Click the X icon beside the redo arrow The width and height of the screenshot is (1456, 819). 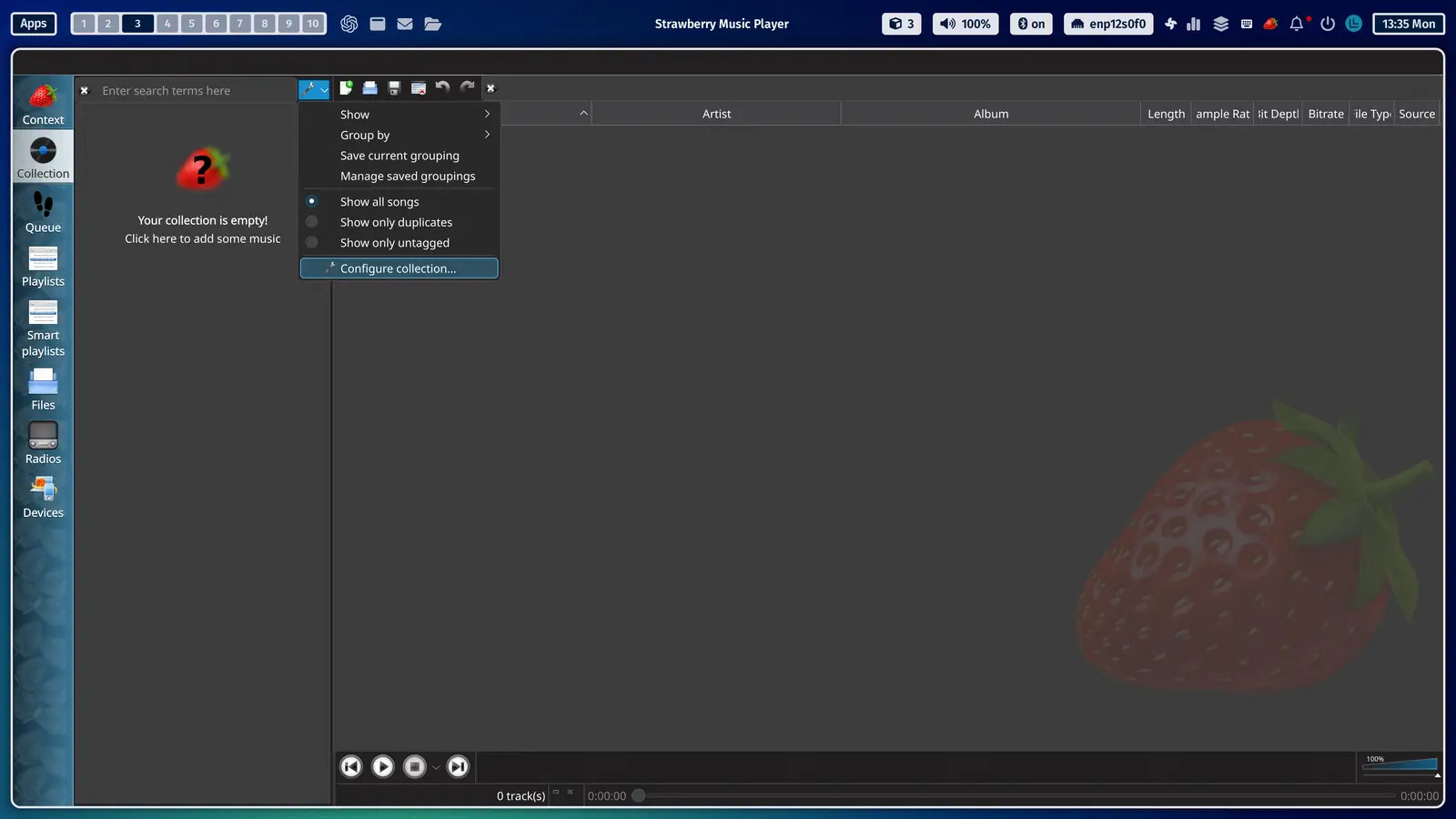pos(490,88)
